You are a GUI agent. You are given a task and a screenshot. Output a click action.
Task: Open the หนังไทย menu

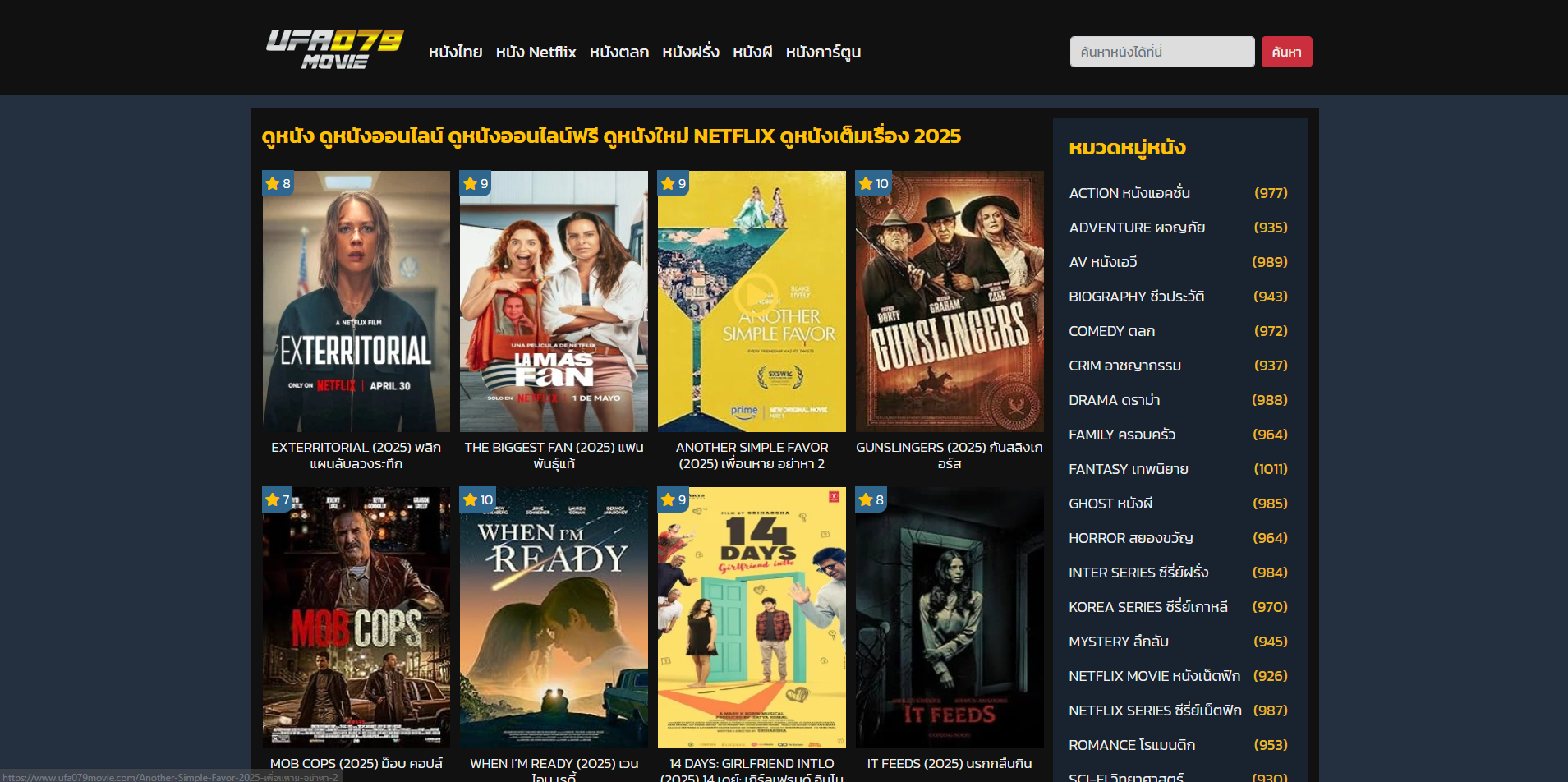[455, 52]
